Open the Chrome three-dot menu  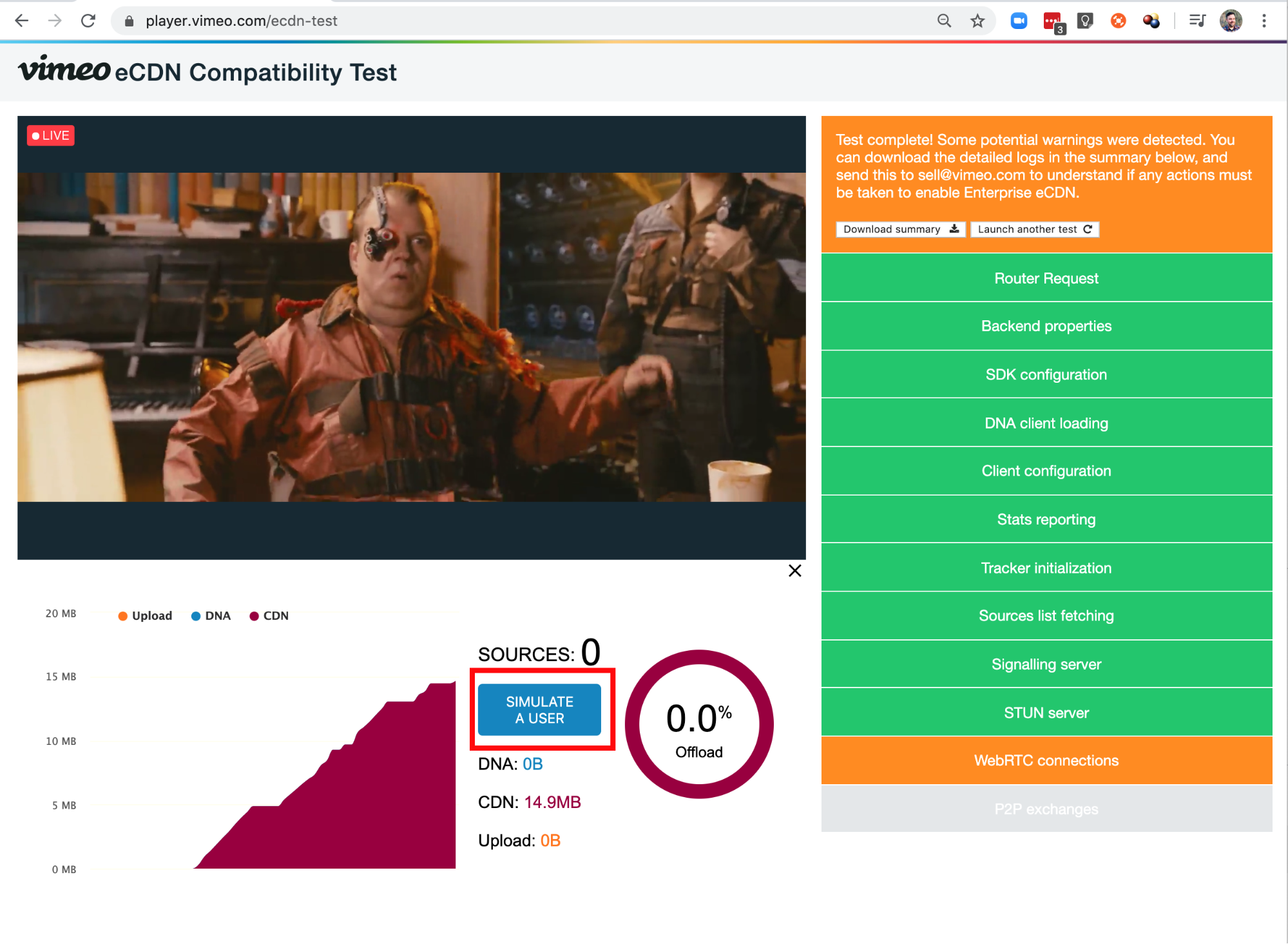pos(1264,21)
